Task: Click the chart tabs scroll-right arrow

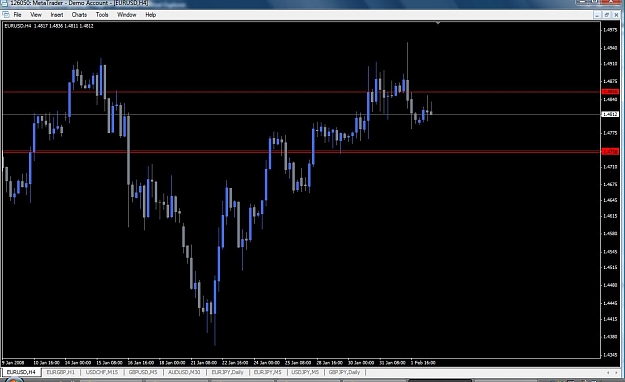Action: pyautogui.click(x=615, y=372)
